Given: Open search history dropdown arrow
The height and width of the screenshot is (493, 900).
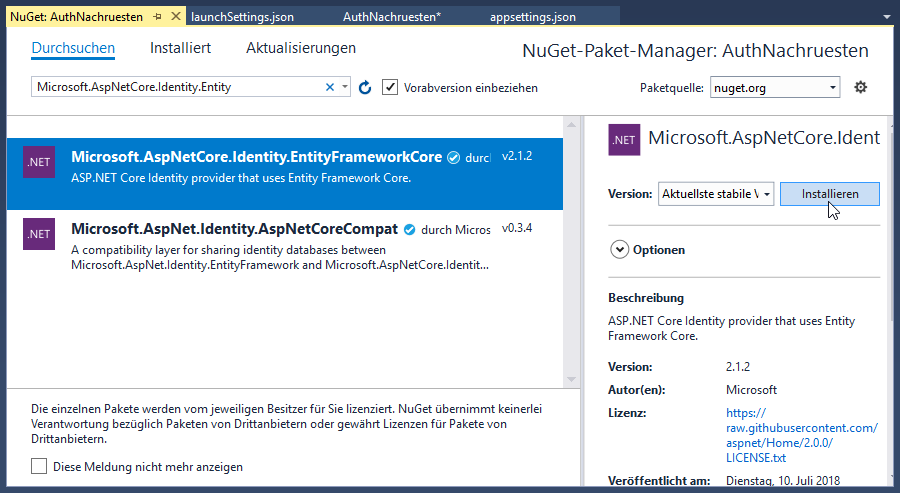Looking at the screenshot, I should [x=344, y=87].
